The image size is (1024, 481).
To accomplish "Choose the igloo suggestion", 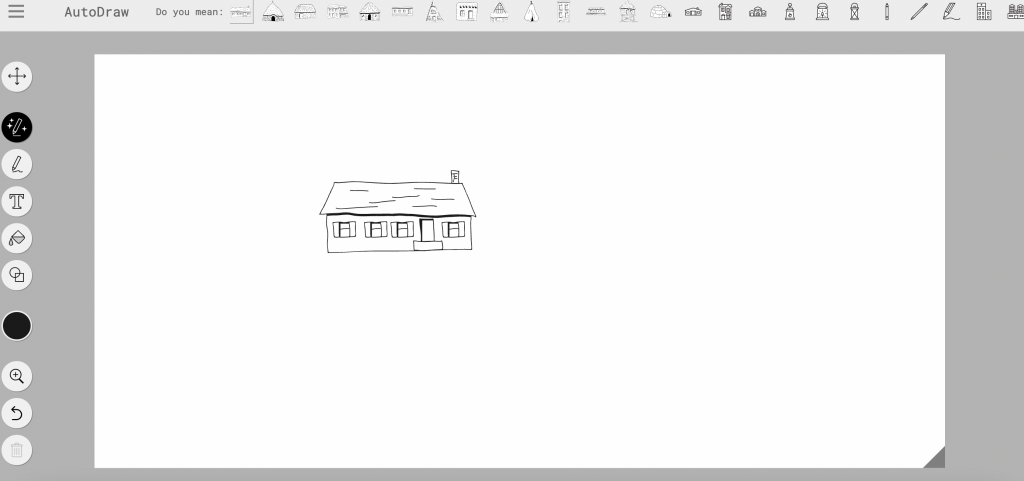I will pyautogui.click(x=660, y=12).
